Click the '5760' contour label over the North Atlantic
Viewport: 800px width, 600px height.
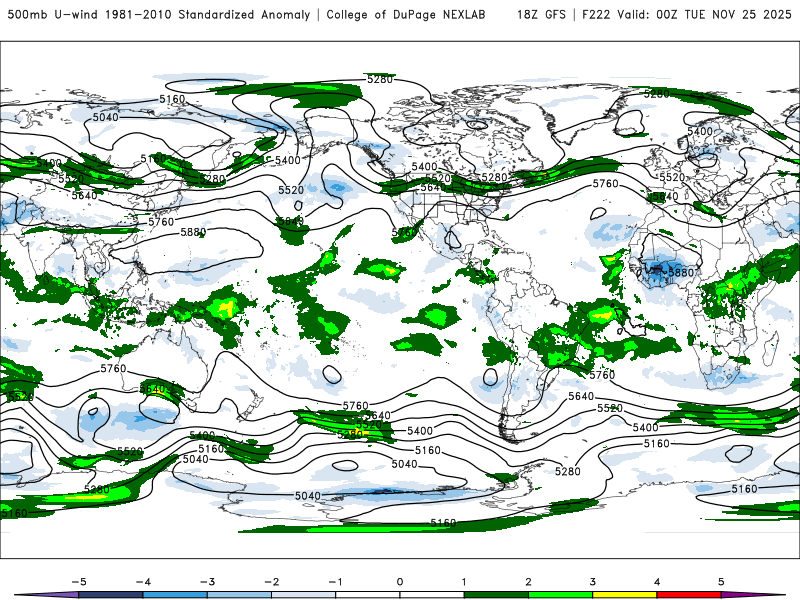(605, 183)
